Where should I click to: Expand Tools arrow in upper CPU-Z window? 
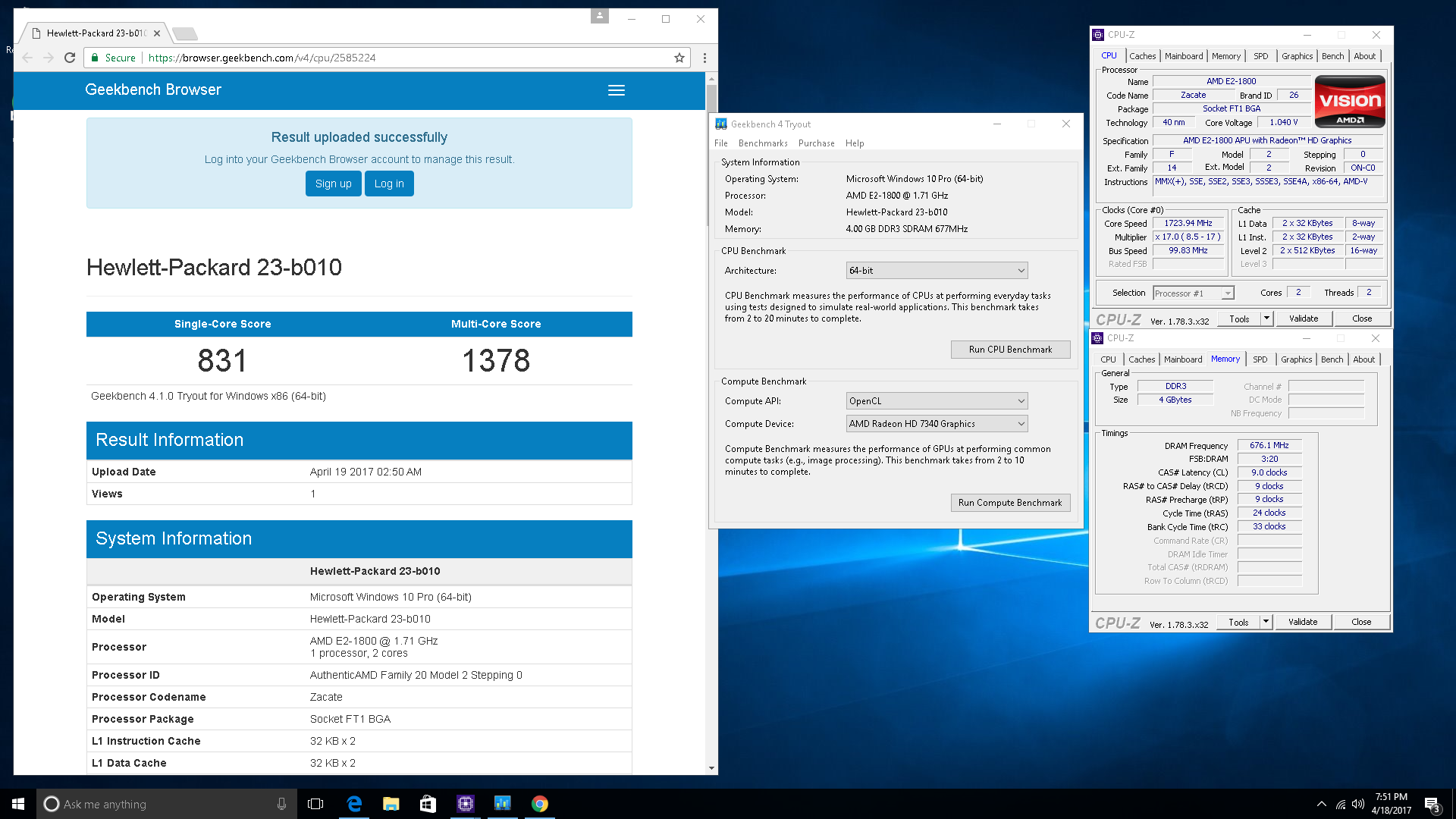[x=1266, y=318]
